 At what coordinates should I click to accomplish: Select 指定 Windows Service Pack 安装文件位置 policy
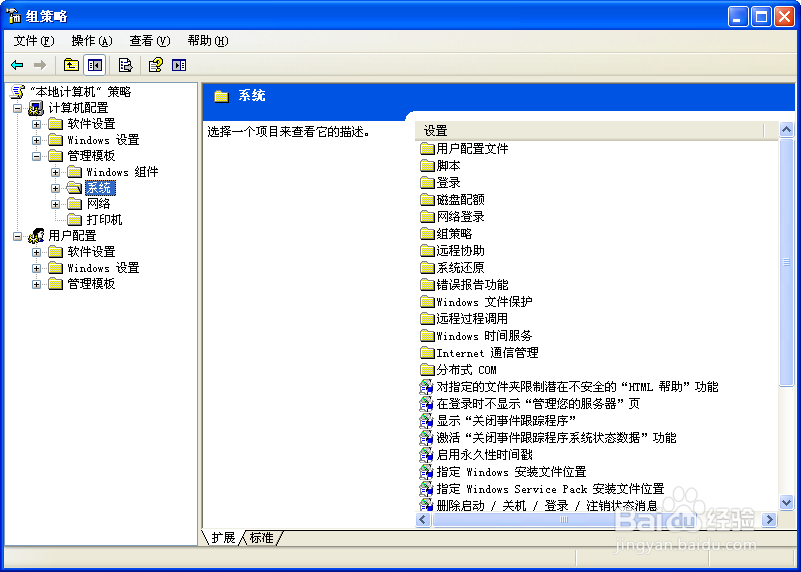click(550, 489)
